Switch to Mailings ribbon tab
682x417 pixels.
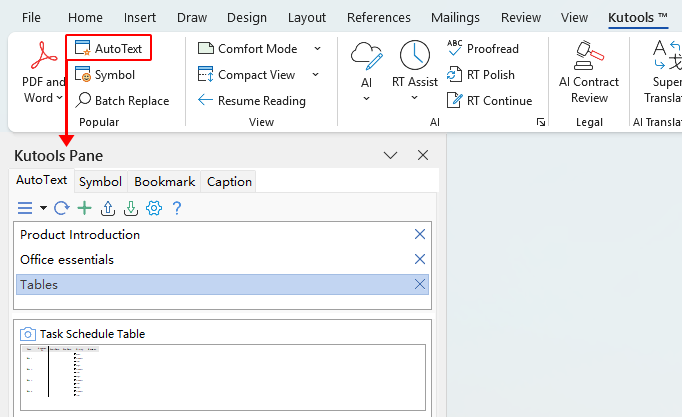tap(455, 18)
